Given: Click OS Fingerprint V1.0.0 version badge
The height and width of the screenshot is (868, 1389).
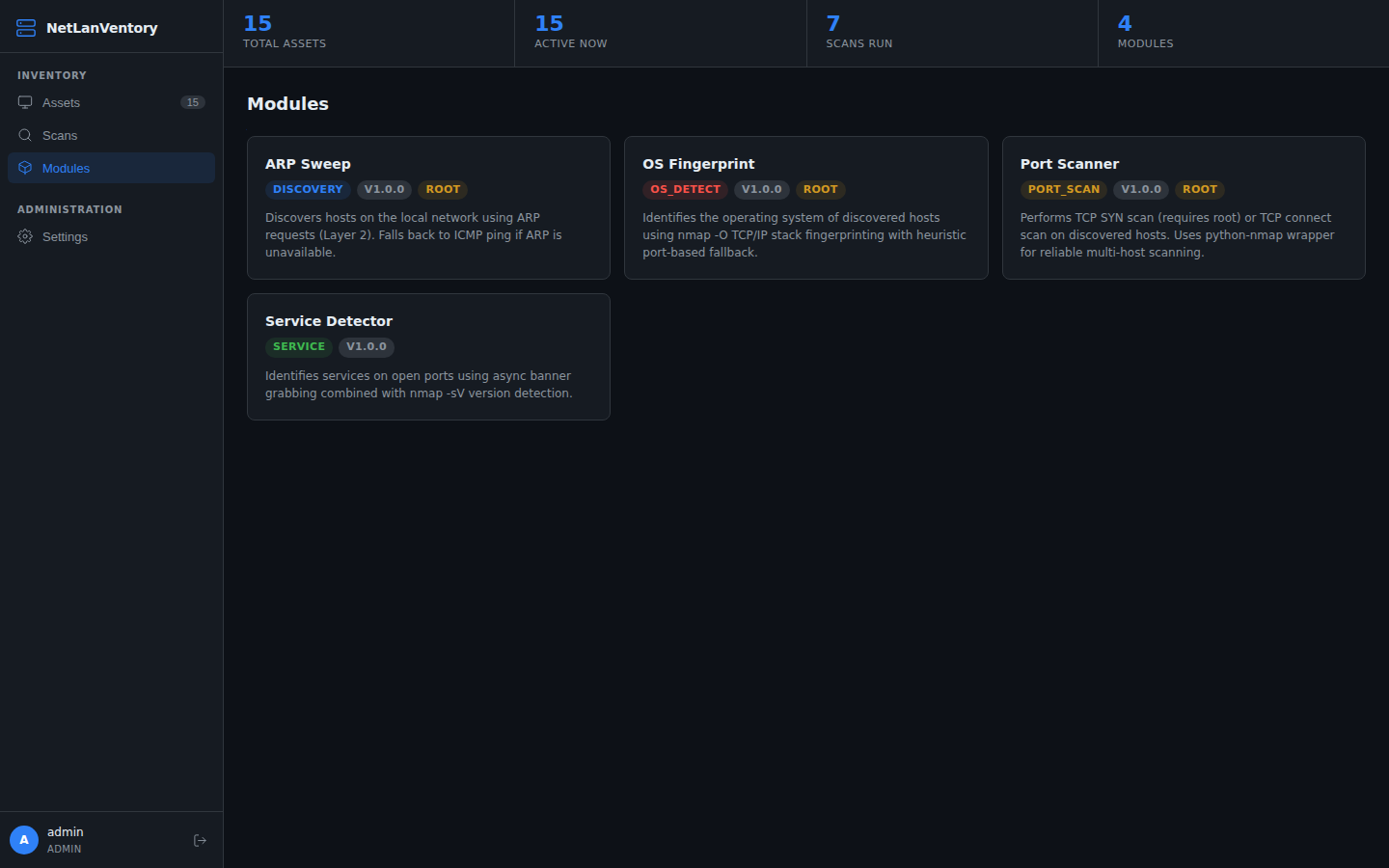Looking at the screenshot, I should (x=762, y=190).
